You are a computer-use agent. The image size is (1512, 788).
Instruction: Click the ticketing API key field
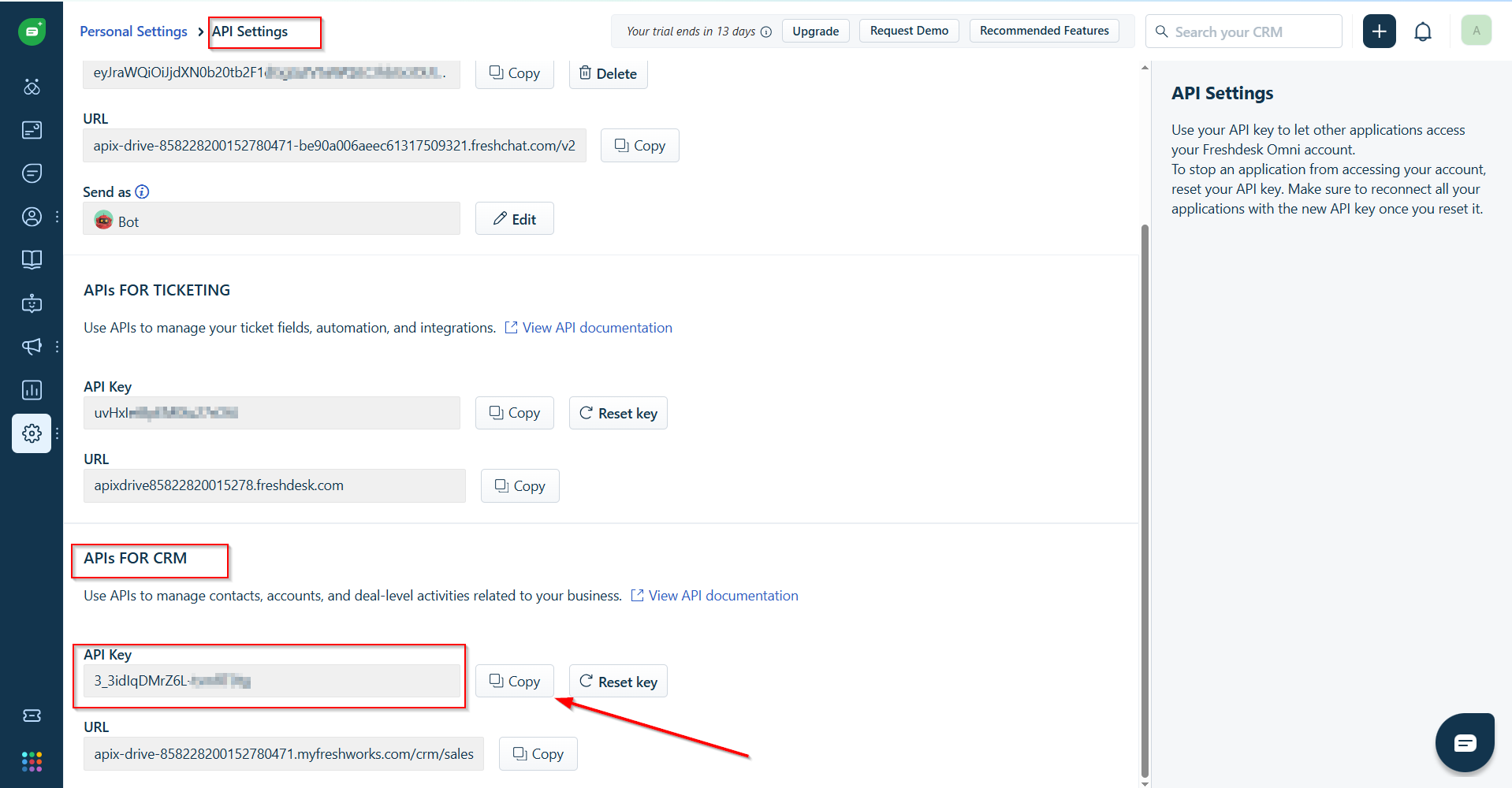(271, 413)
